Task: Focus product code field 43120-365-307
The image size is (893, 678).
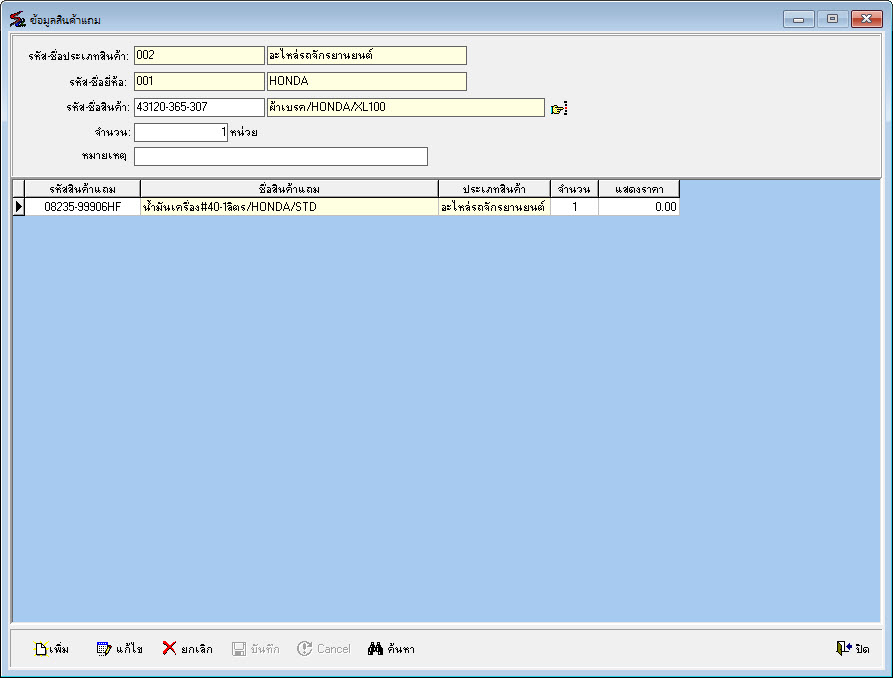Action: coord(199,107)
